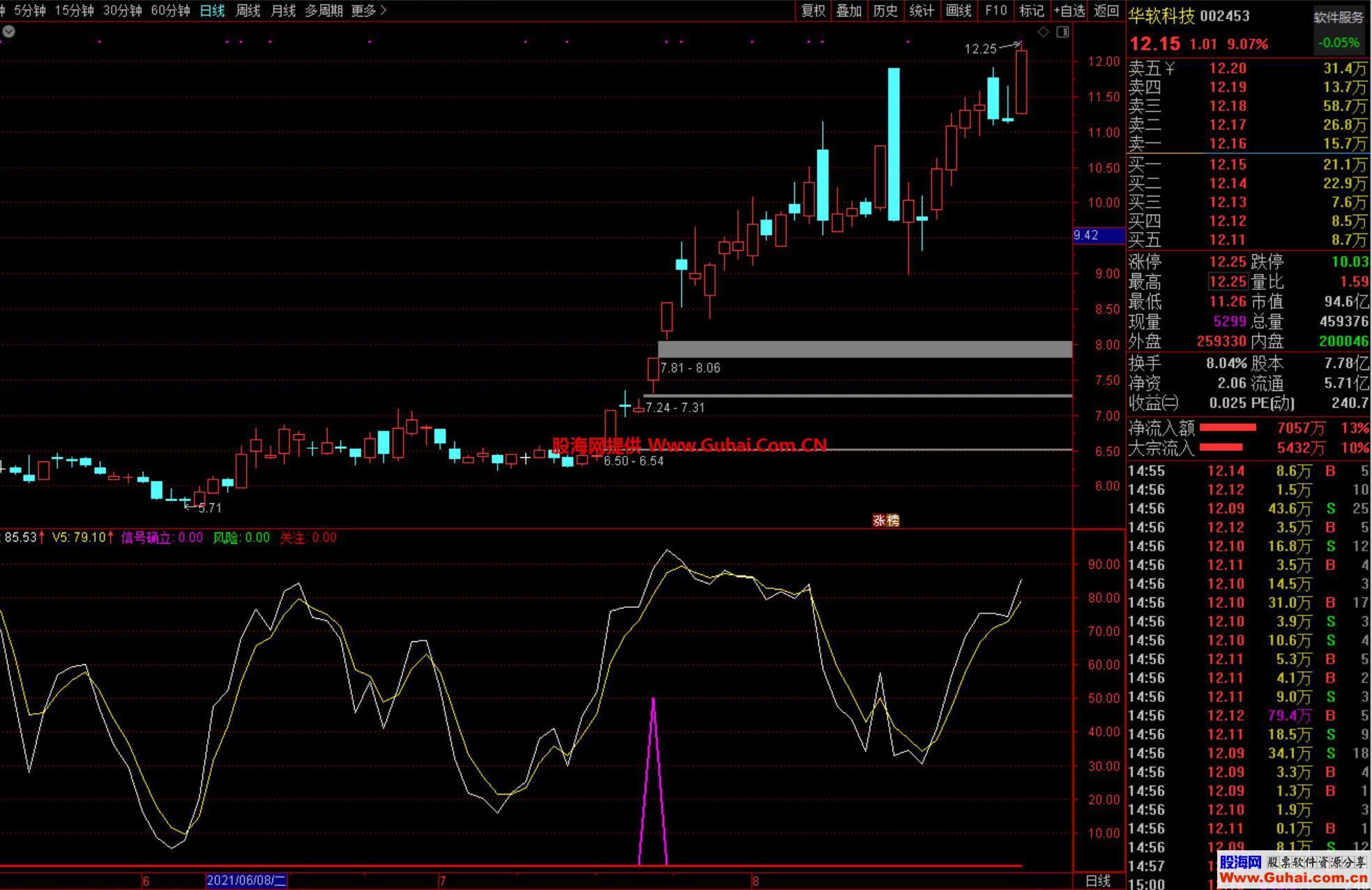Click the 净流入额 red bar

1227,427
